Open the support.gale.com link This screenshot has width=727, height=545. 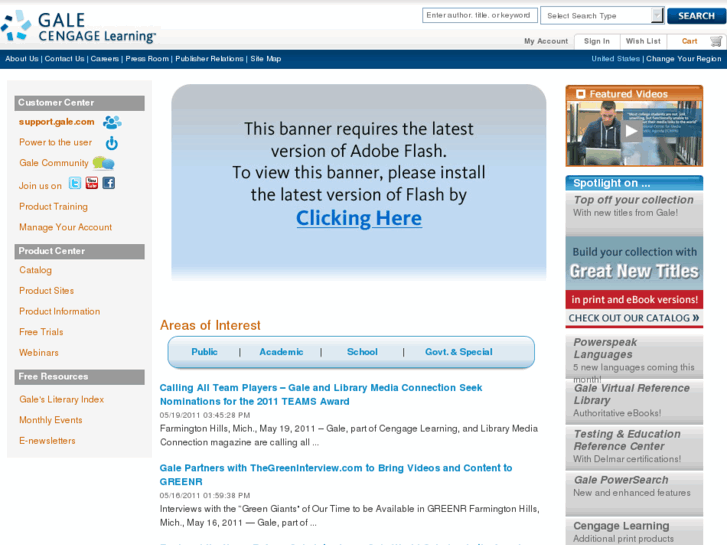[57, 122]
